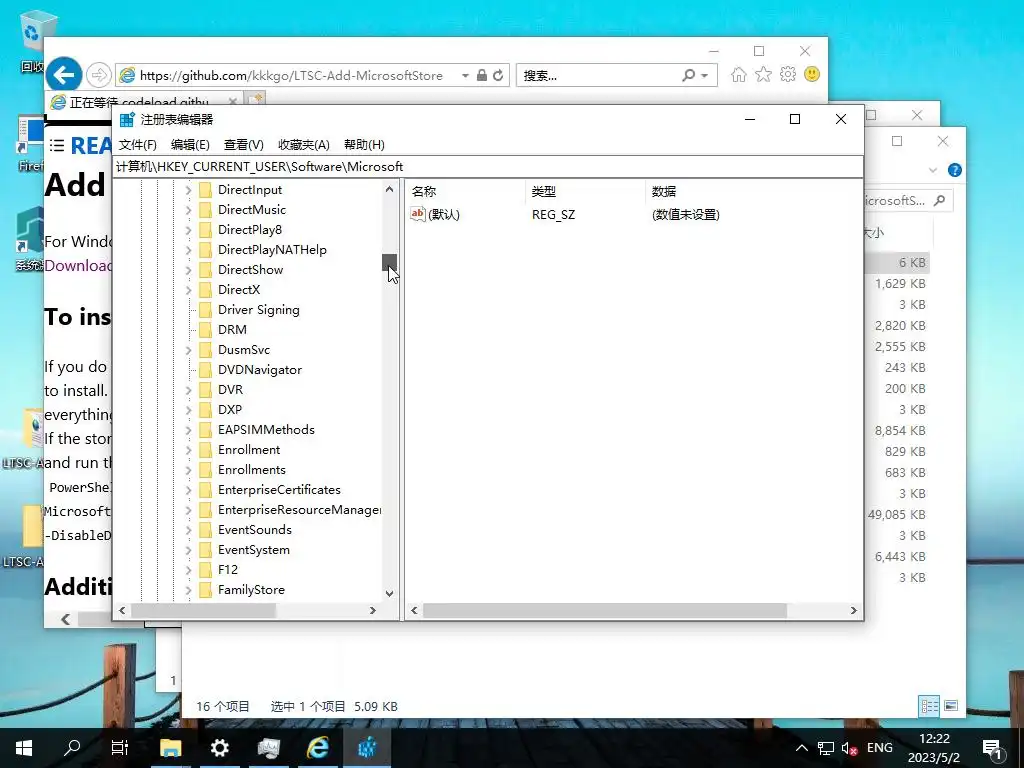This screenshot has height=768, width=1024.
Task: Expand the FamilyStore key
Action: click(189, 590)
